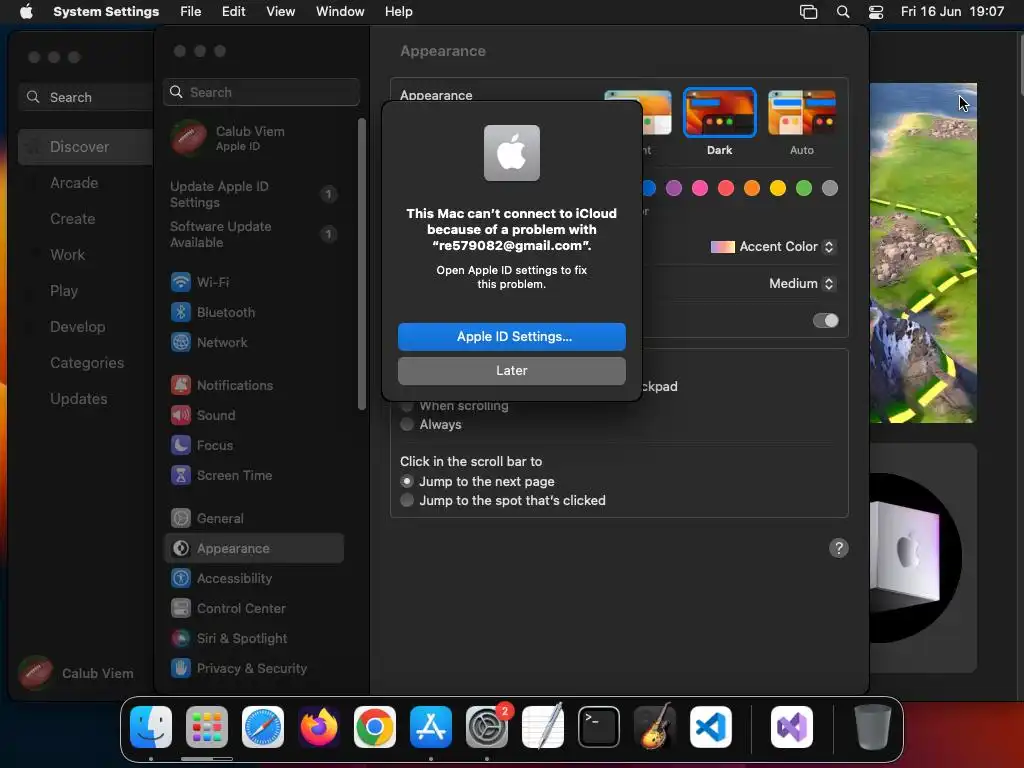Launch Safari from the Dock
Image resolution: width=1024 pixels, height=768 pixels.
[x=263, y=727]
